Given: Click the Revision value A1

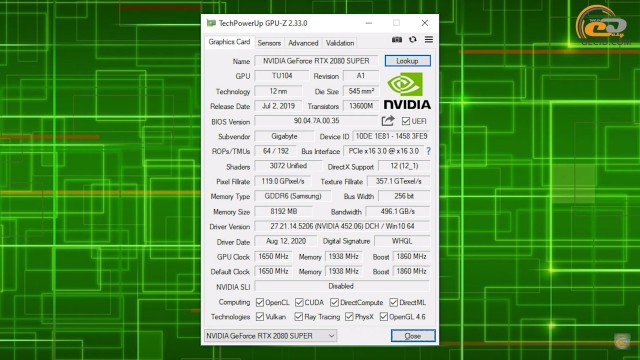Looking at the screenshot, I should [361, 76].
